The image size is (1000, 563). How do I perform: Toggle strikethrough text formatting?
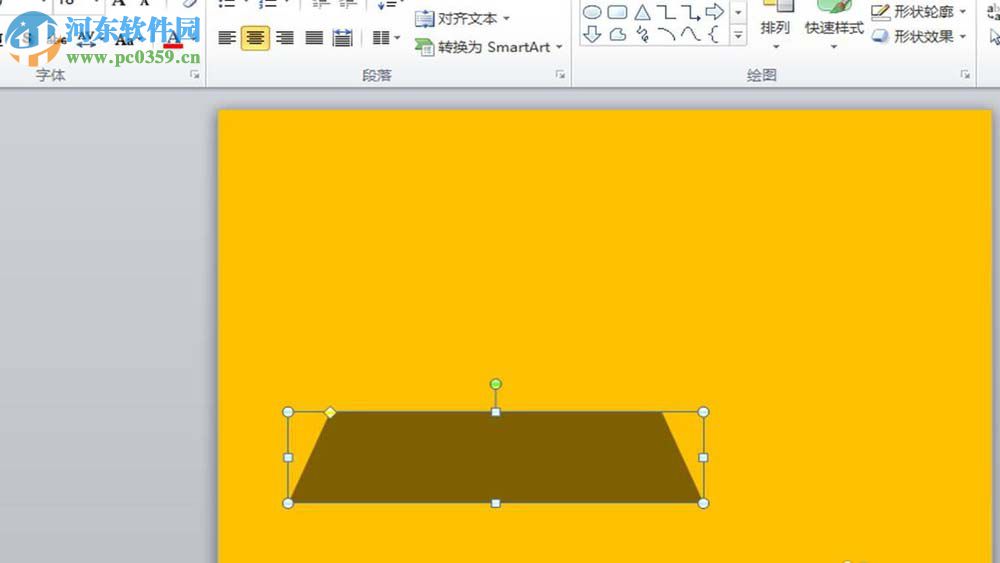[56, 40]
